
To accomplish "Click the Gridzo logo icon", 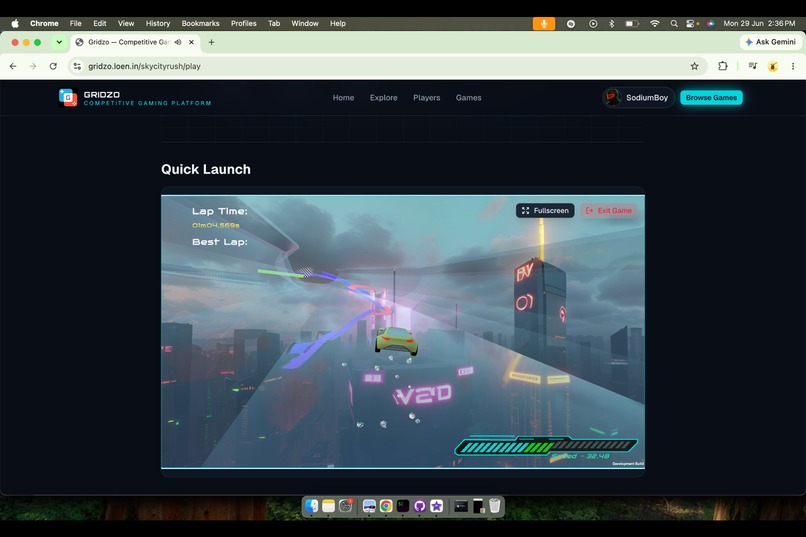I will 68,97.
